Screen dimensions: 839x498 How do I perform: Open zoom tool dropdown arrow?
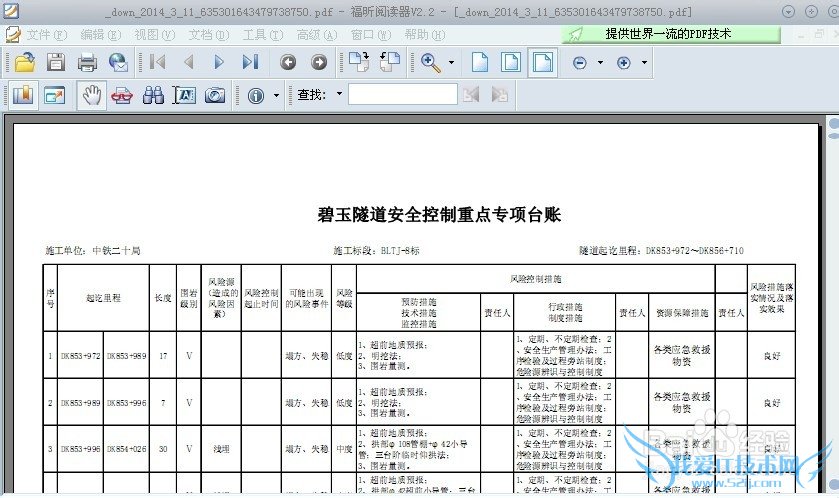pos(451,63)
